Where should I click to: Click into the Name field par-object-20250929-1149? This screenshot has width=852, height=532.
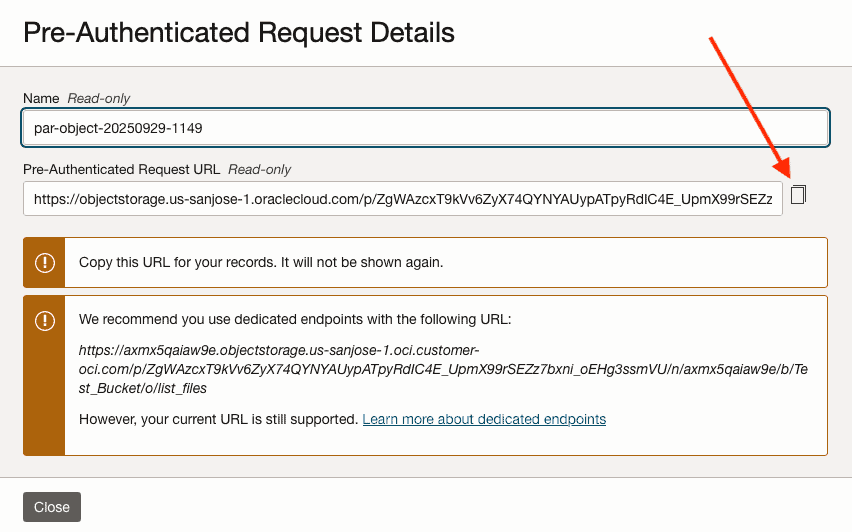pos(425,128)
